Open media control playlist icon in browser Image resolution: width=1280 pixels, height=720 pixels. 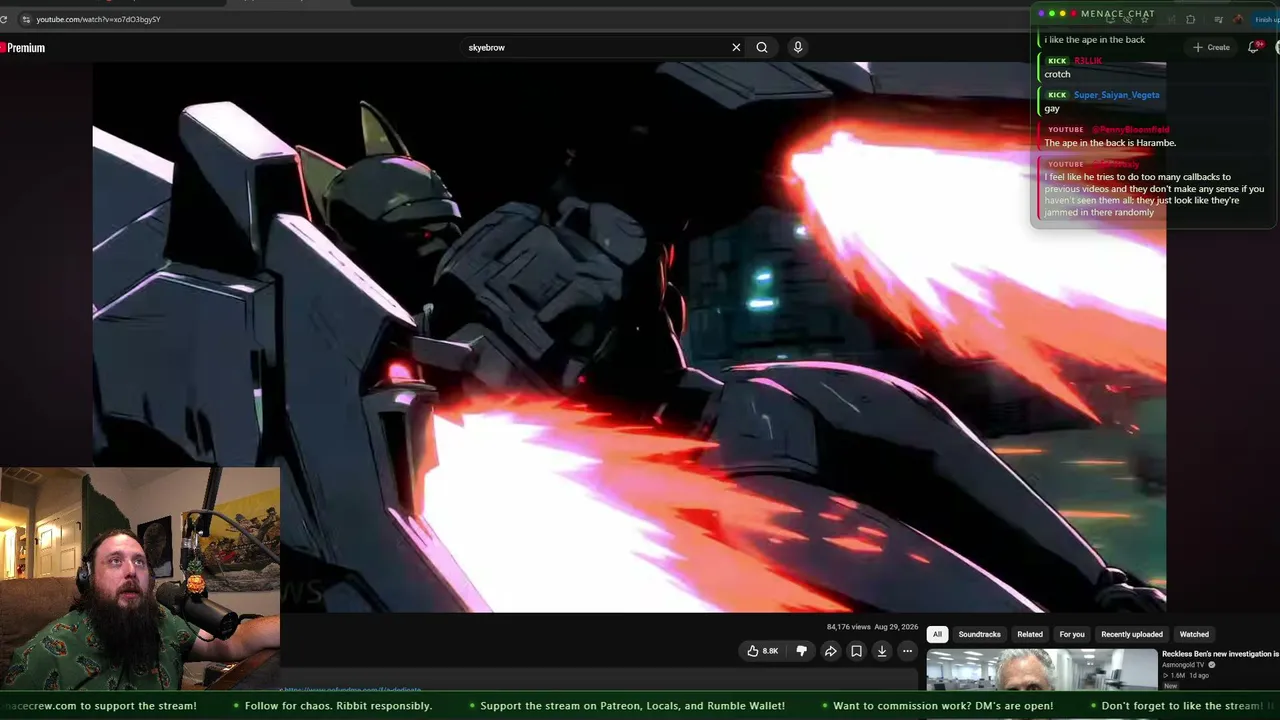point(1218,19)
